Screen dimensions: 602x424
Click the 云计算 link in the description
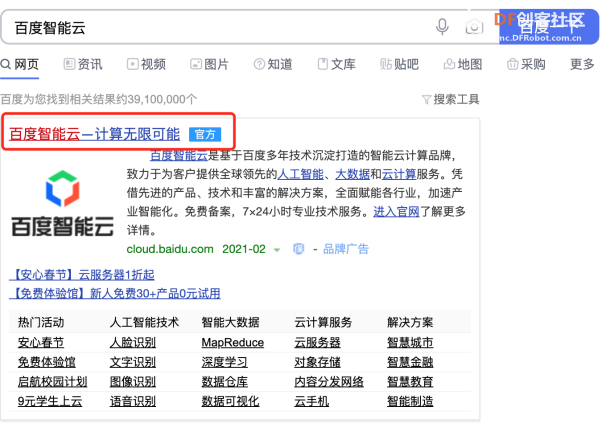pyautogui.click(x=399, y=174)
